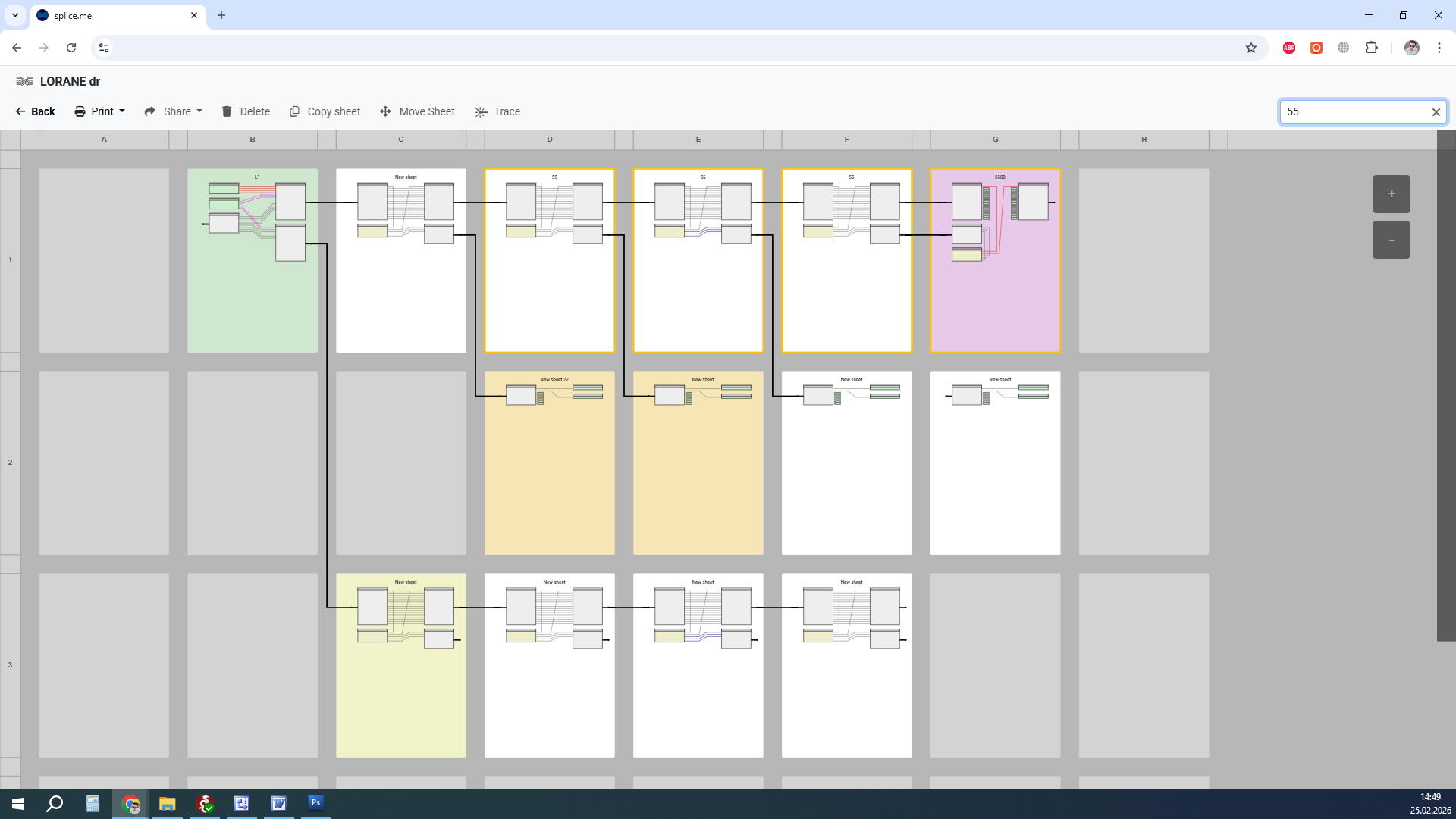
Task: Click the Delete trash icon
Action: pyautogui.click(x=227, y=111)
